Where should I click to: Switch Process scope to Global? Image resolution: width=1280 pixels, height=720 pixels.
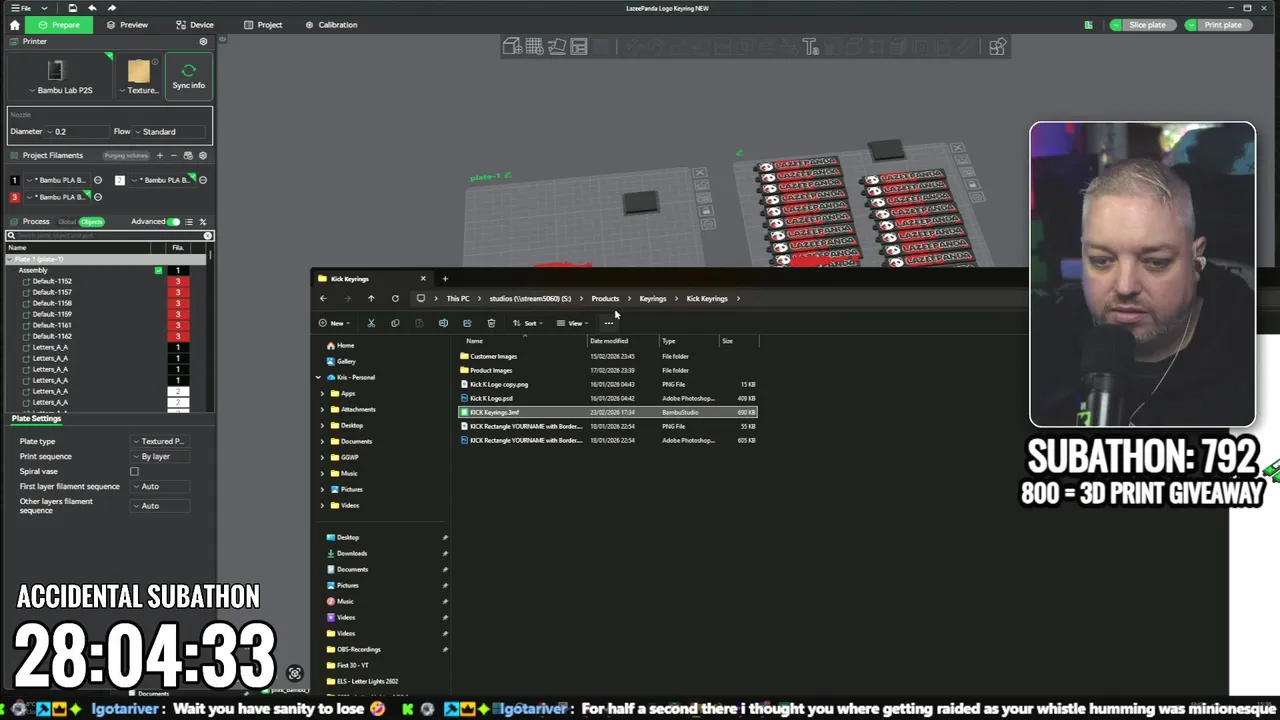[x=67, y=222]
